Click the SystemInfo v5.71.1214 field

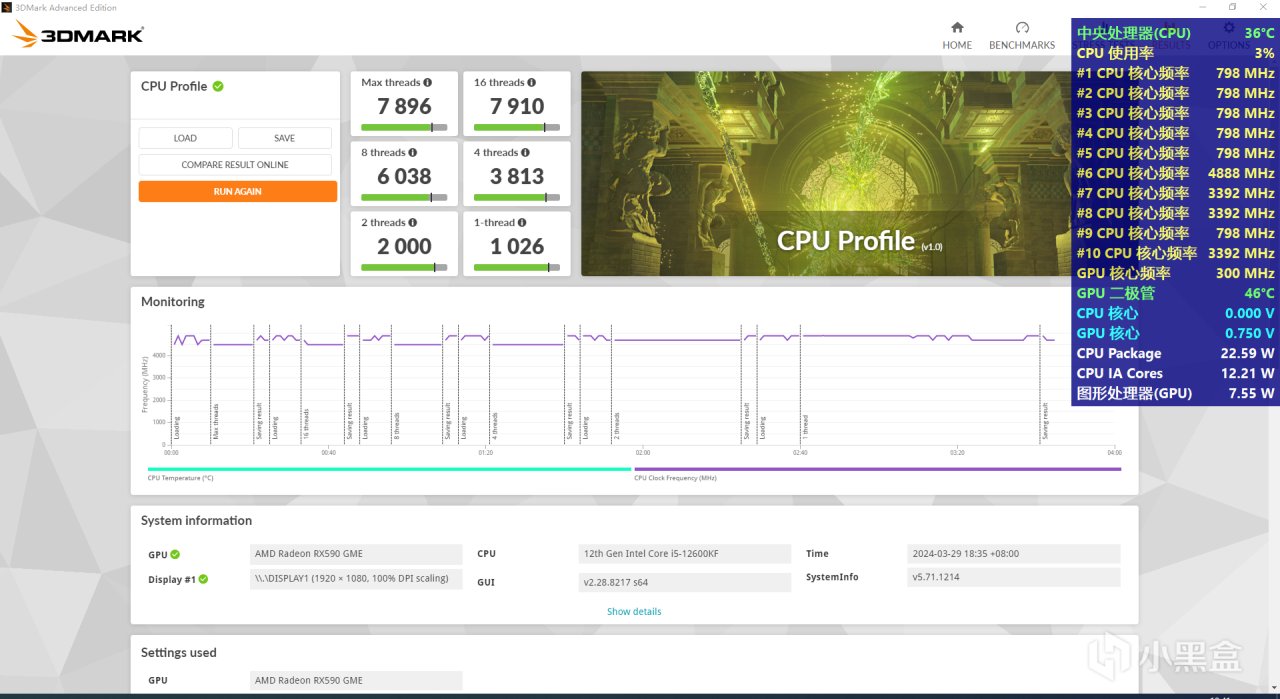click(x=1014, y=577)
